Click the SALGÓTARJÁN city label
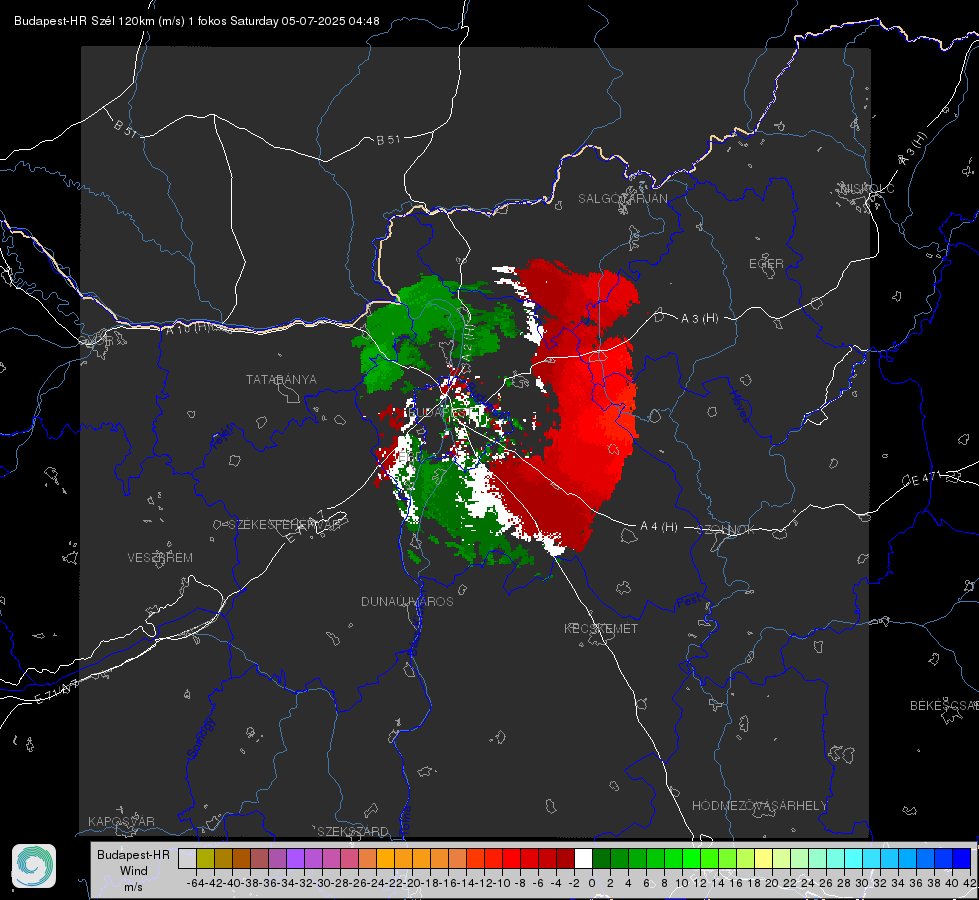Image resolution: width=979 pixels, height=900 pixels. click(622, 199)
